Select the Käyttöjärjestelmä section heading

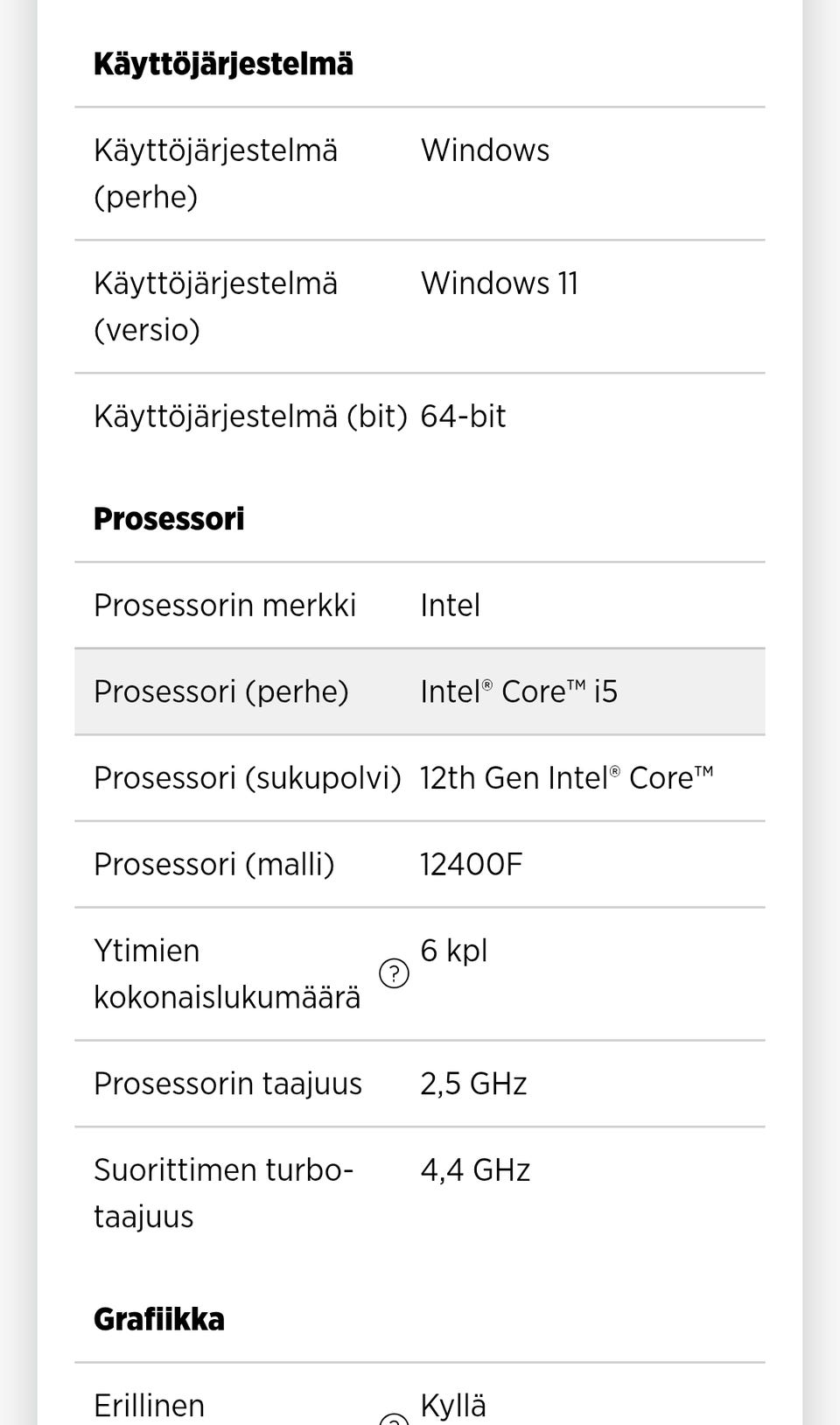tap(223, 64)
